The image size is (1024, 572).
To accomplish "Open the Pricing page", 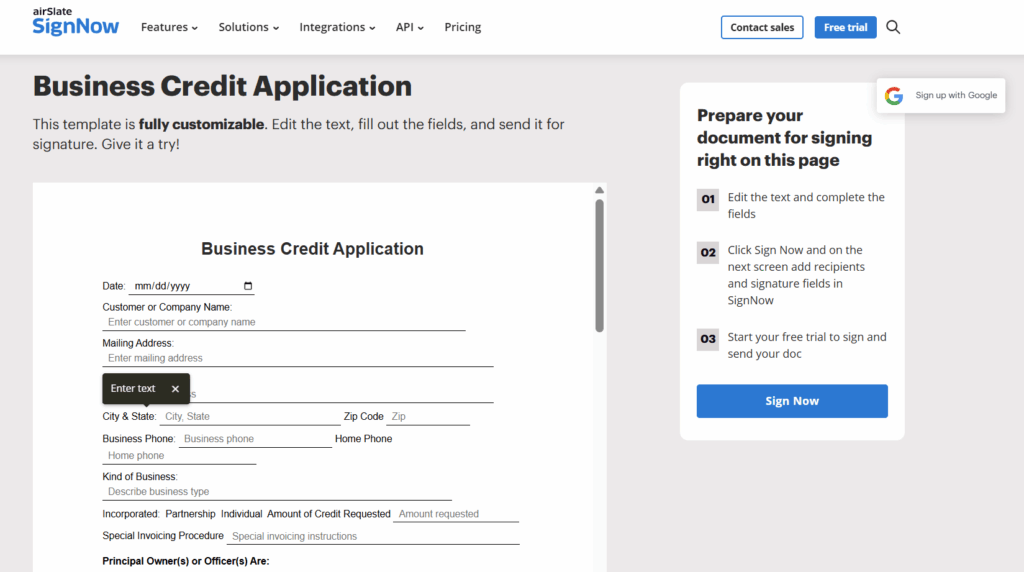I will click(x=462, y=27).
